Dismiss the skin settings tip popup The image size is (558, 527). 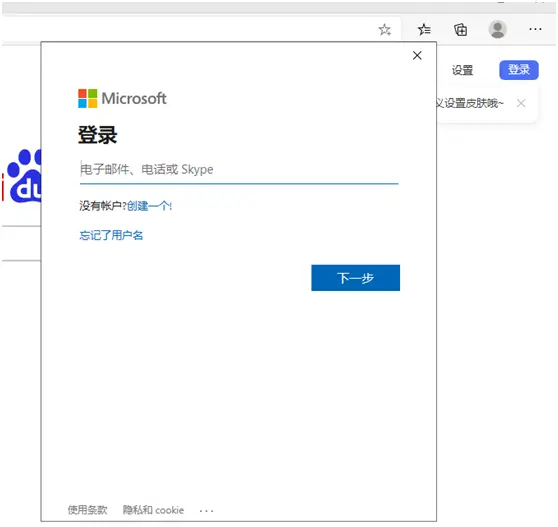tap(521, 103)
